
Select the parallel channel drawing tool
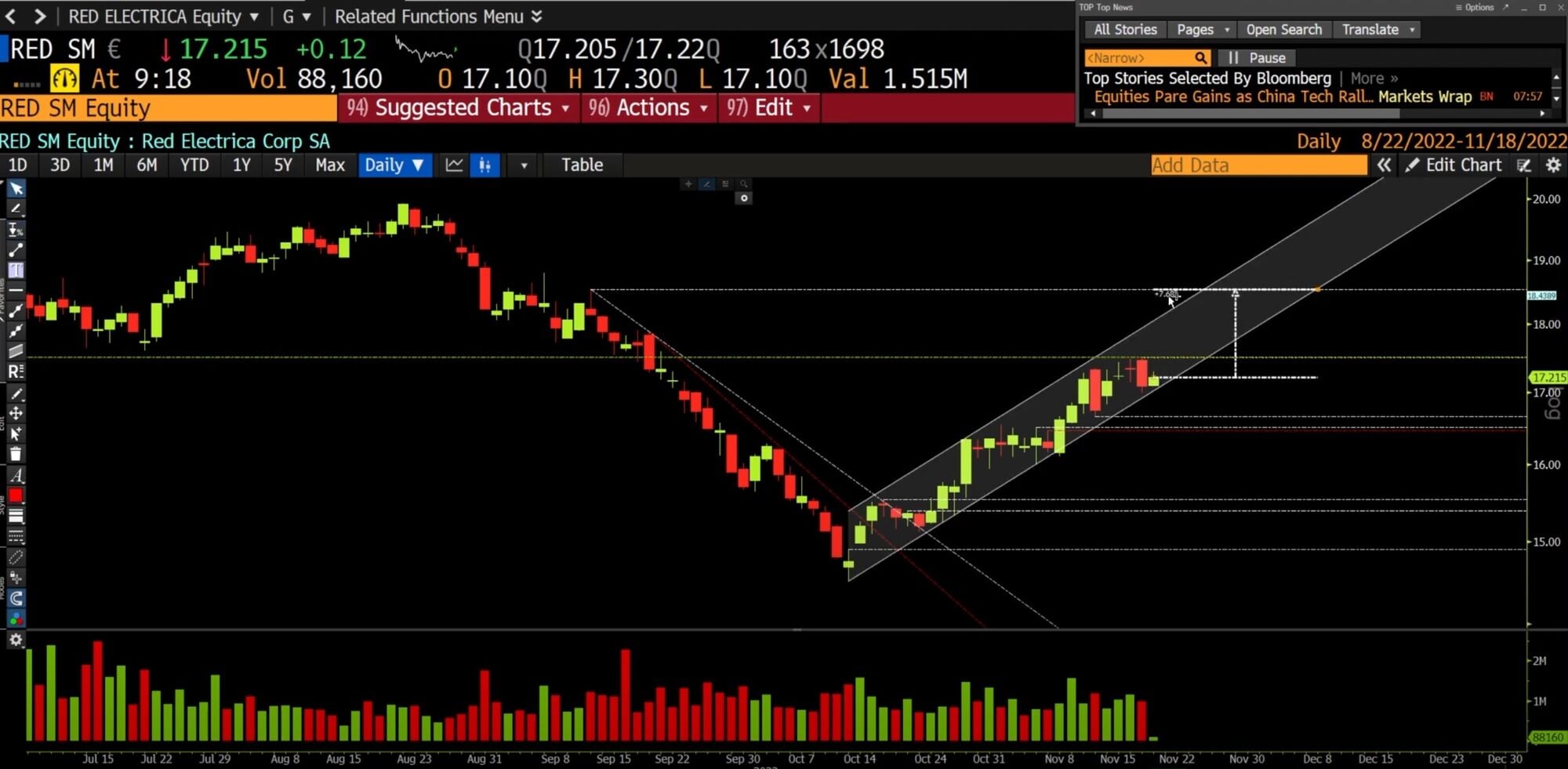pos(16,351)
